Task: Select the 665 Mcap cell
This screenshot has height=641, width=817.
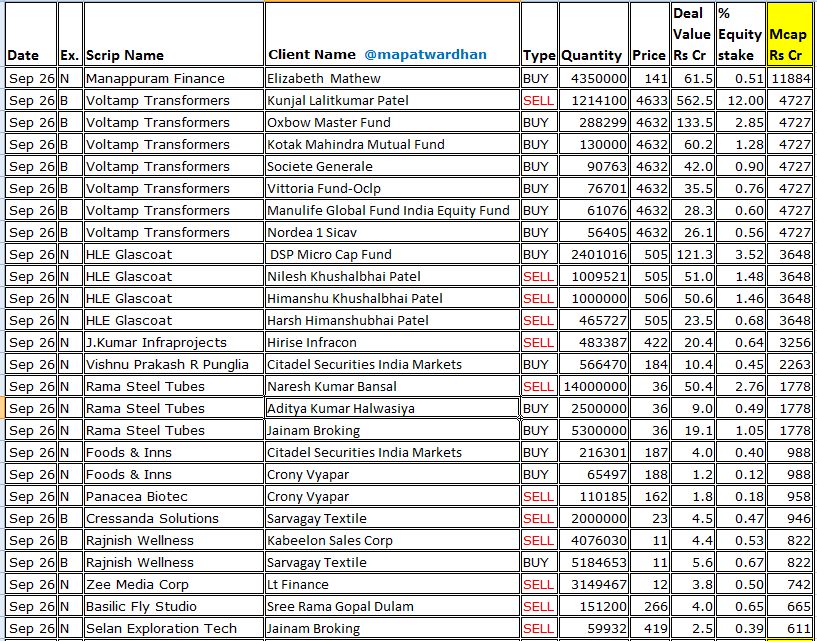Action: (789, 607)
